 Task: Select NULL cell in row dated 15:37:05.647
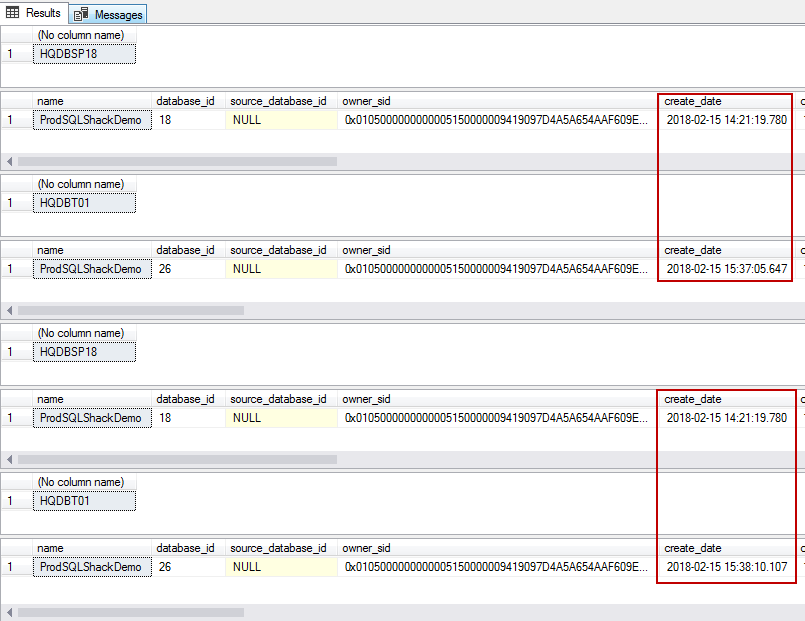click(x=281, y=269)
